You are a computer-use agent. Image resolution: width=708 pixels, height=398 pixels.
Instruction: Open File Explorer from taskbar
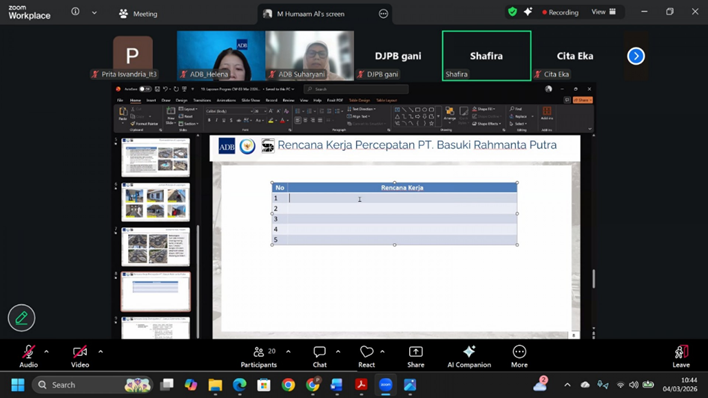pyautogui.click(x=215, y=385)
